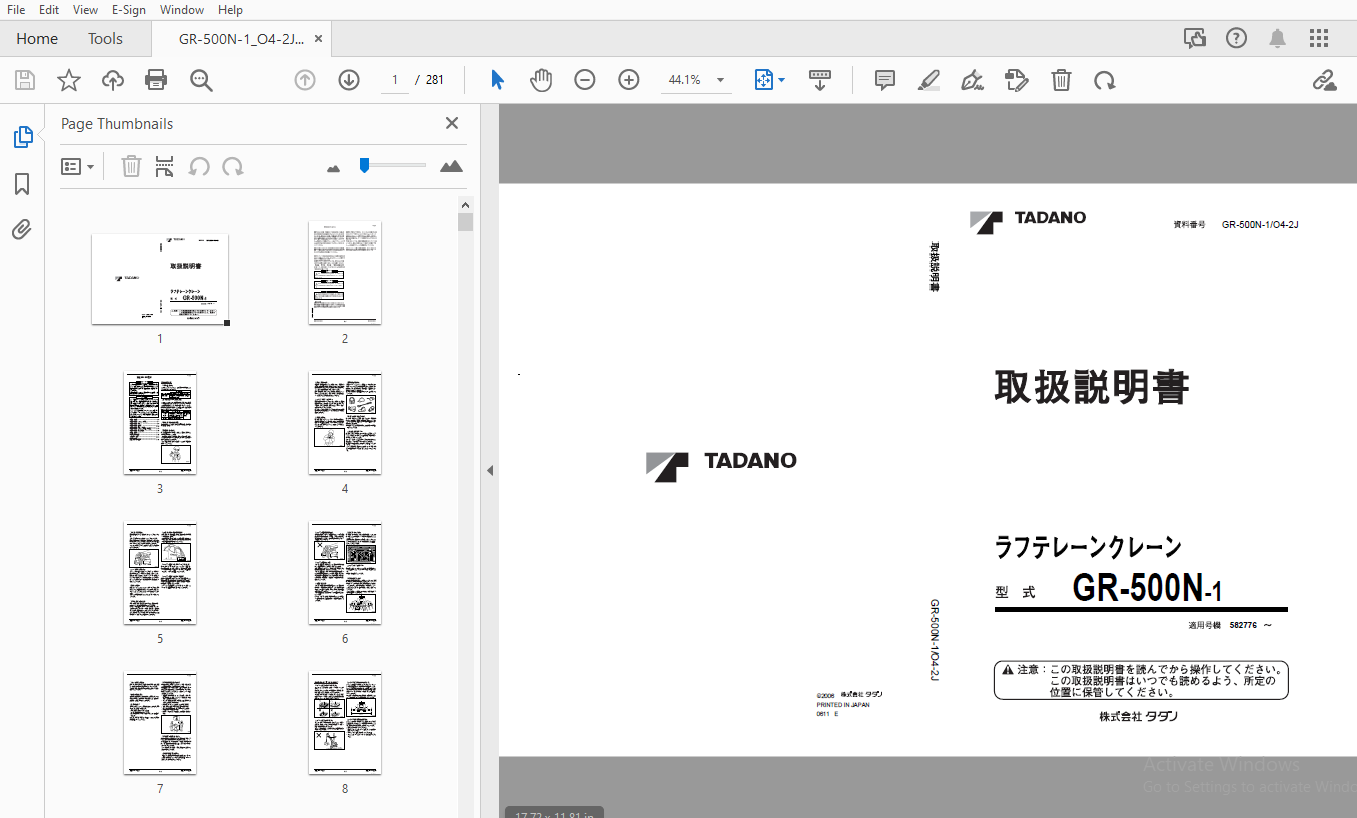Select page 1 thumbnail
1357x818 pixels.
pos(160,279)
